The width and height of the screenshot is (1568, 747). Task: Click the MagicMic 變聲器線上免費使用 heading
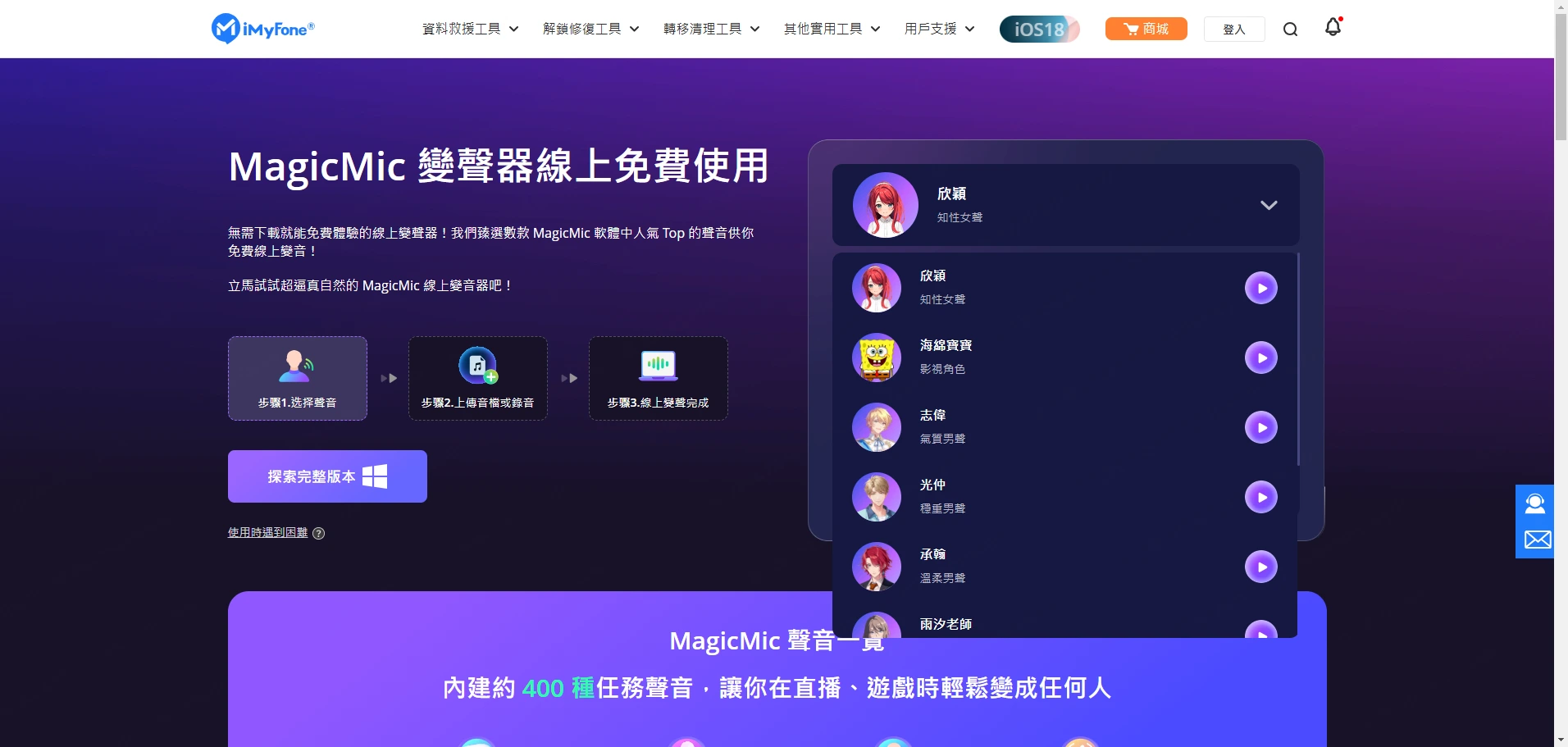click(x=499, y=166)
